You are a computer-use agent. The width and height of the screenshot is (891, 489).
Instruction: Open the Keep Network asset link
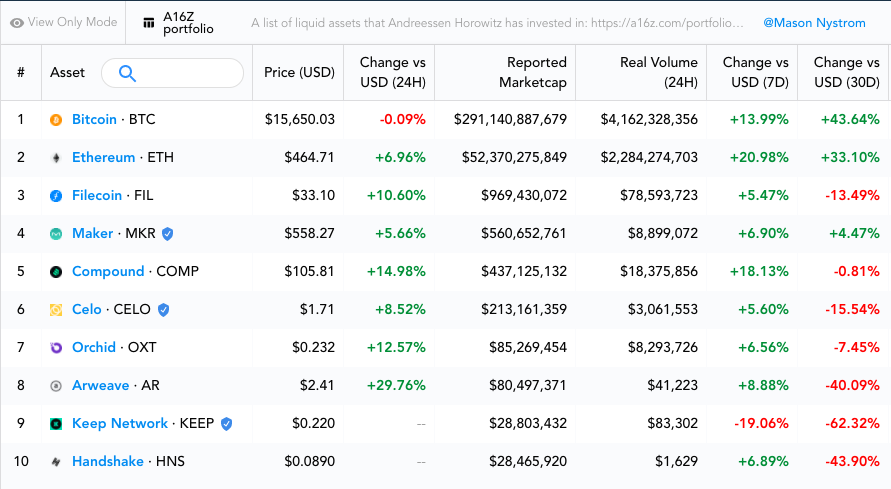click(120, 423)
